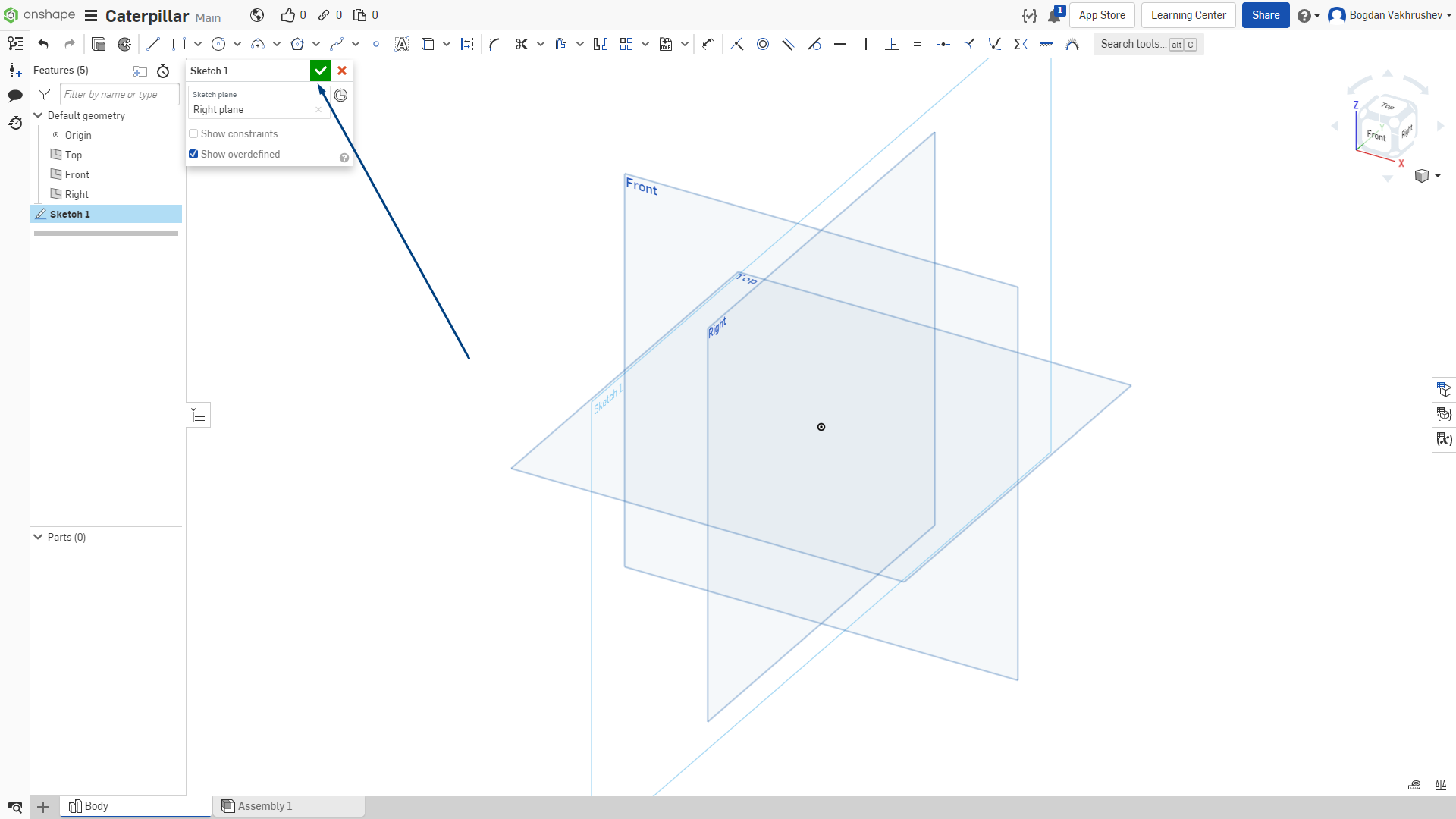1456x819 pixels.
Task: Apply Vertical constraint
Action: point(866,44)
